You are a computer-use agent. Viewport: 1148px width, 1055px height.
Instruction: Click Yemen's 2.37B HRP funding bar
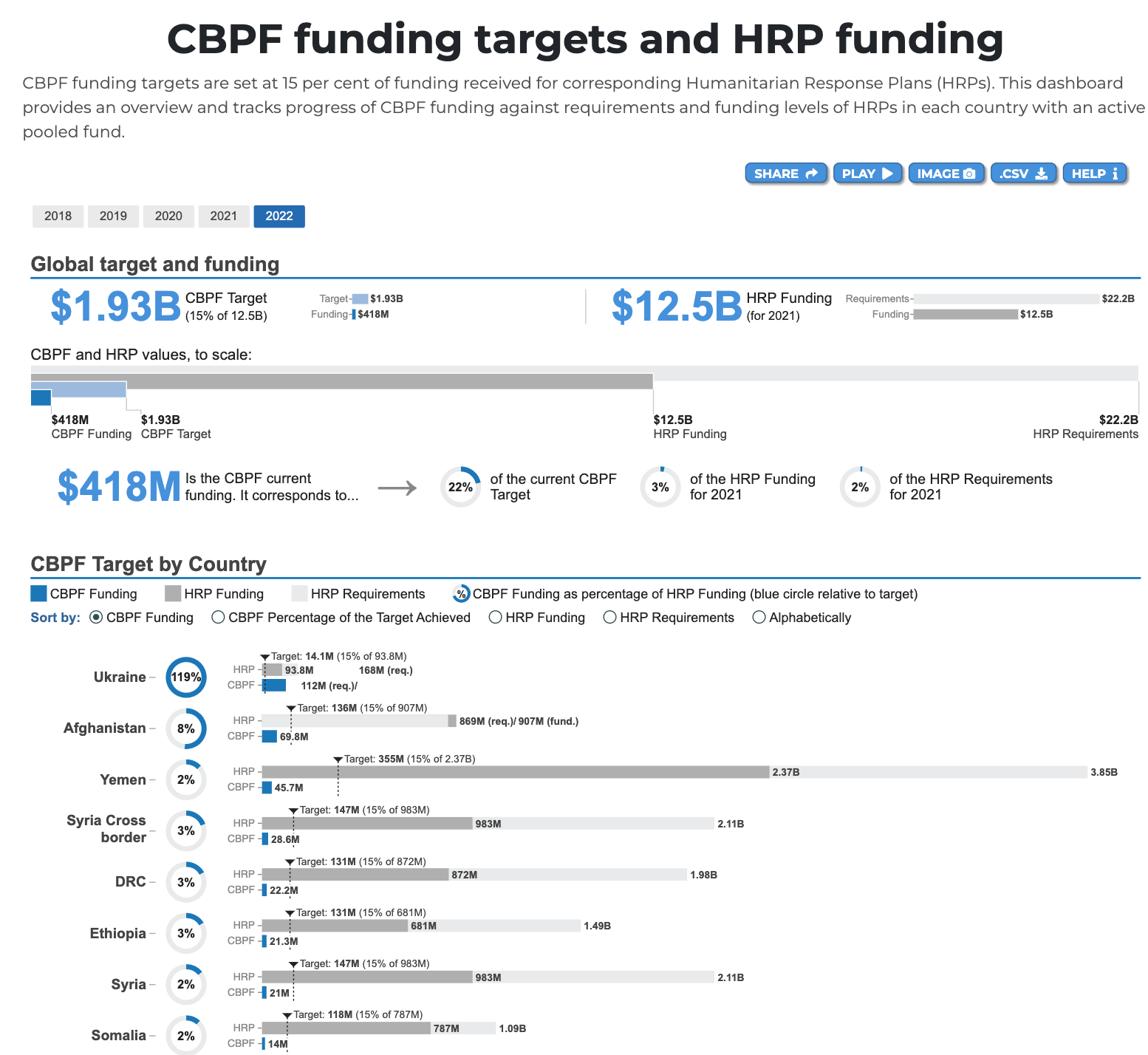click(516, 772)
